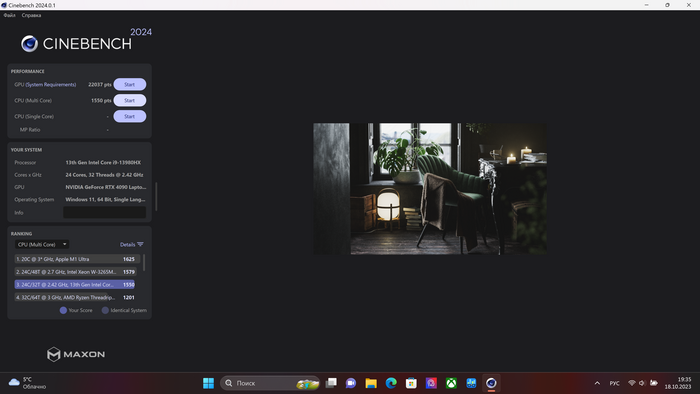Select the Intel Xeon W-3265M ranking entry
This screenshot has width=700, height=394.
75,272
